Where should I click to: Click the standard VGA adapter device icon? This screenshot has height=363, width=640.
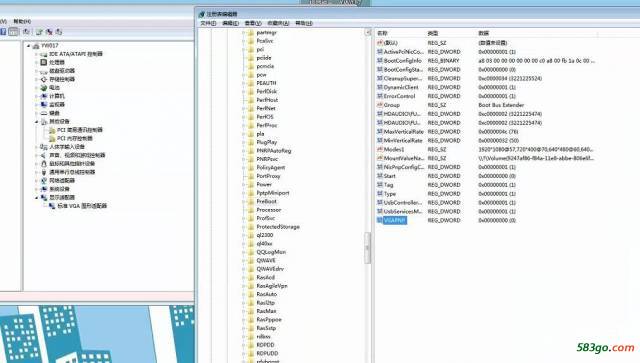(x=52, y=206)
